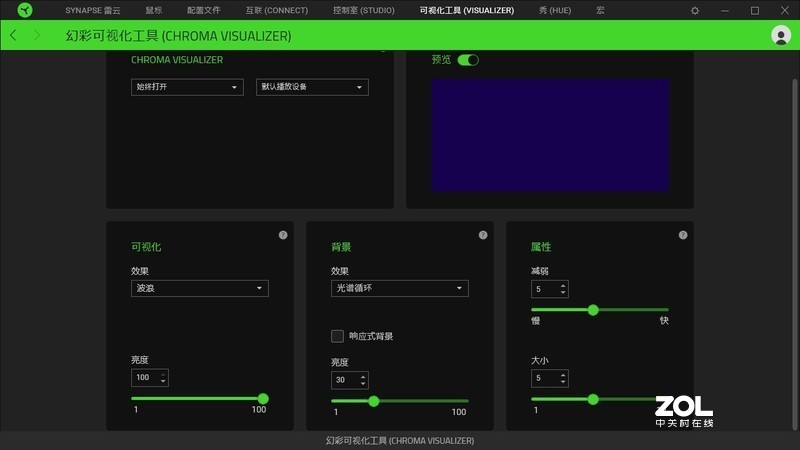Go forward with the right arrow

point(37,35)
